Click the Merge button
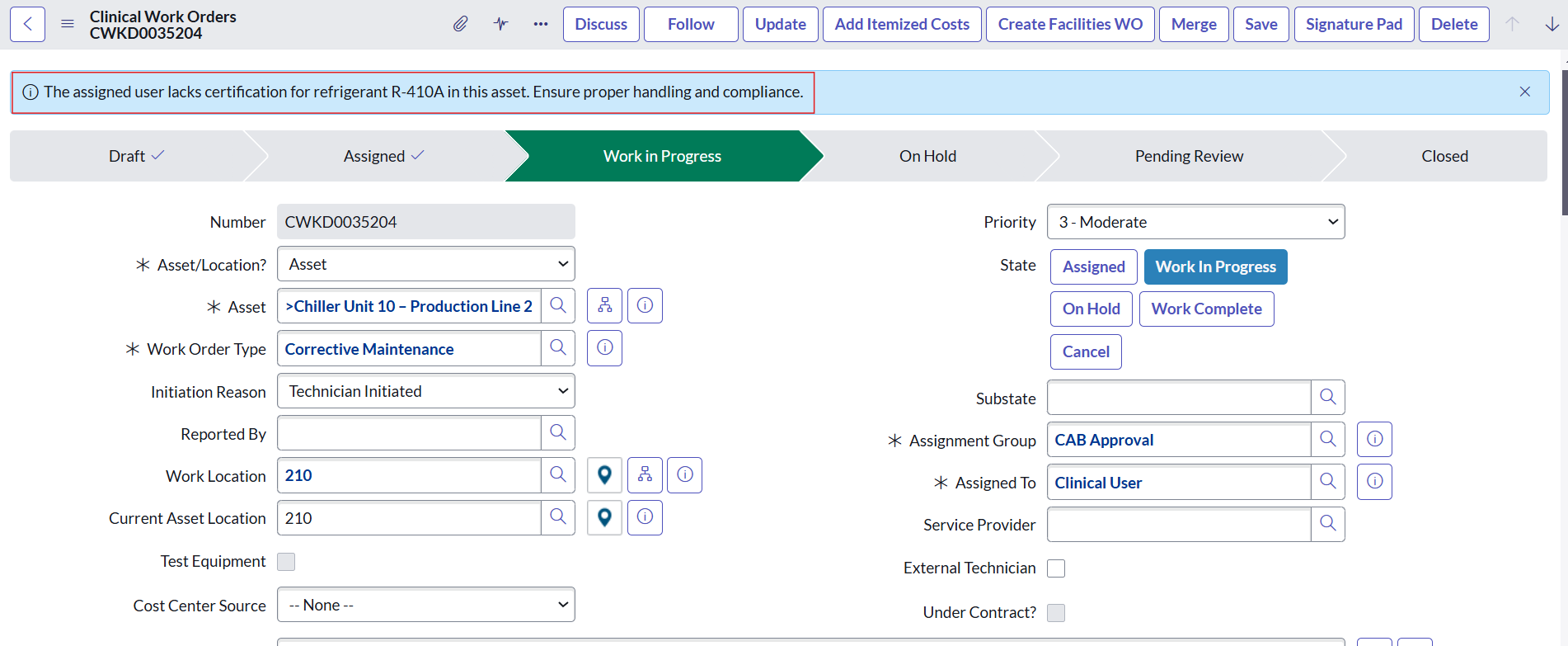 click(1194, 24)
